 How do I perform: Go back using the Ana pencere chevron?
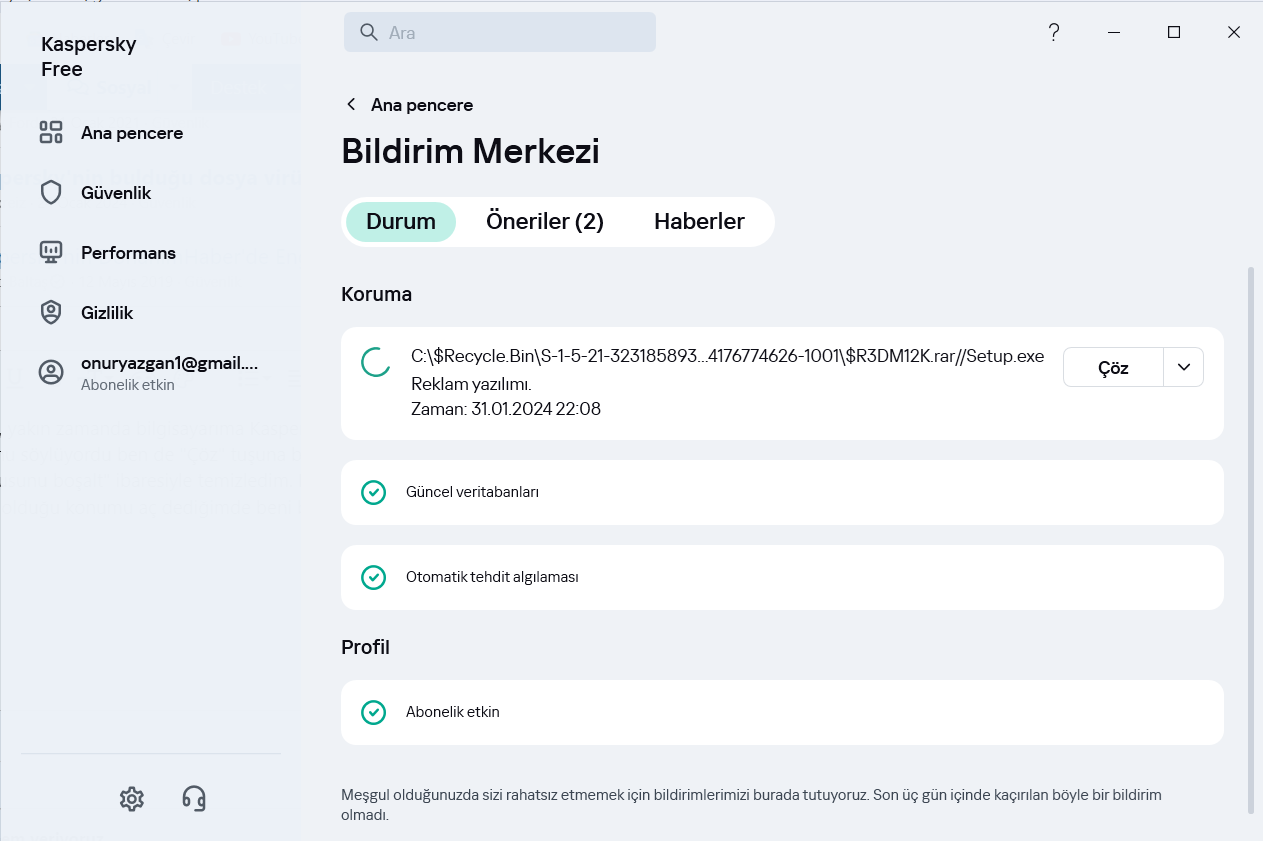pos(351,105)
